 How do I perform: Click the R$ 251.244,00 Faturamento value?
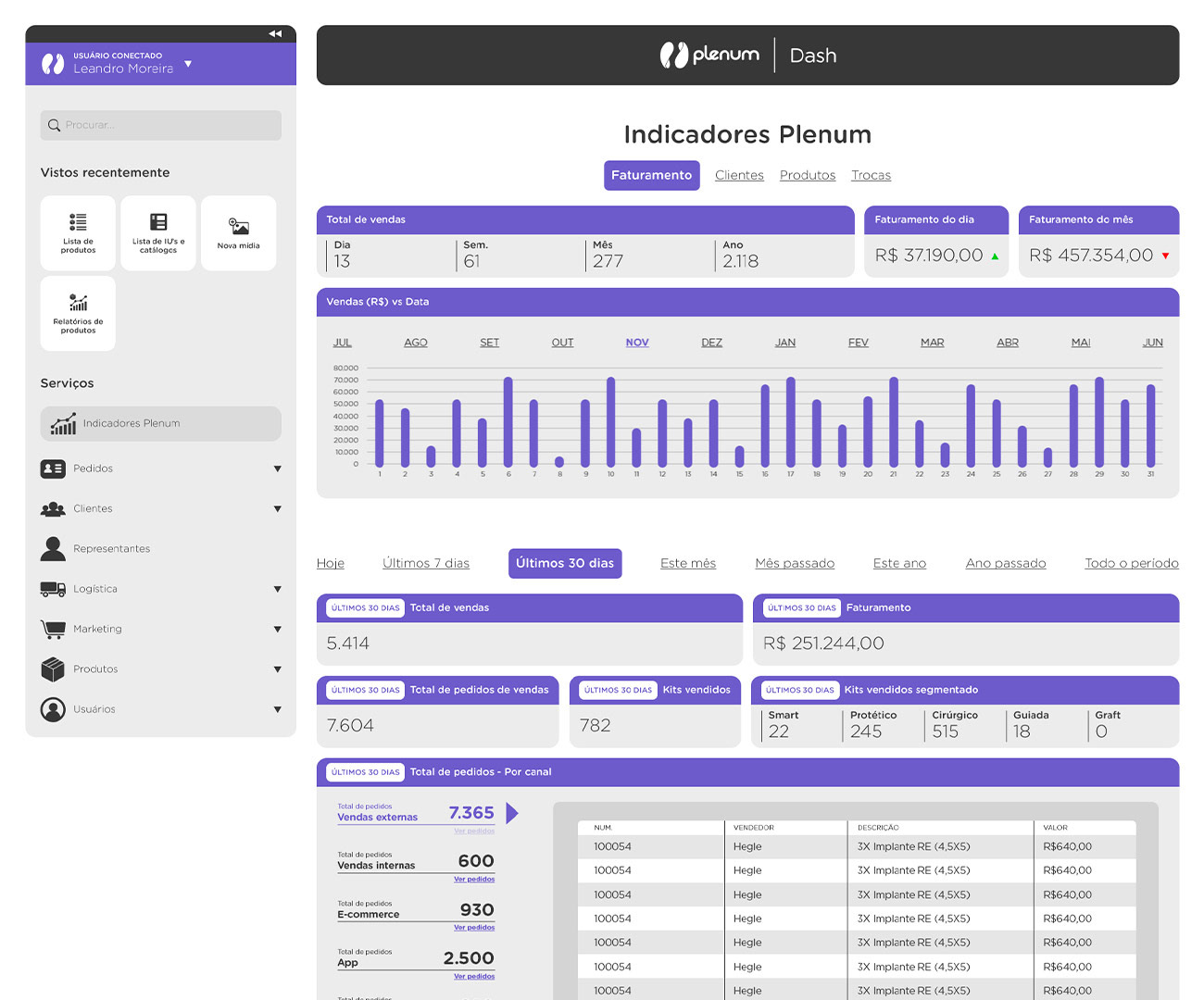tap(823, 644)
